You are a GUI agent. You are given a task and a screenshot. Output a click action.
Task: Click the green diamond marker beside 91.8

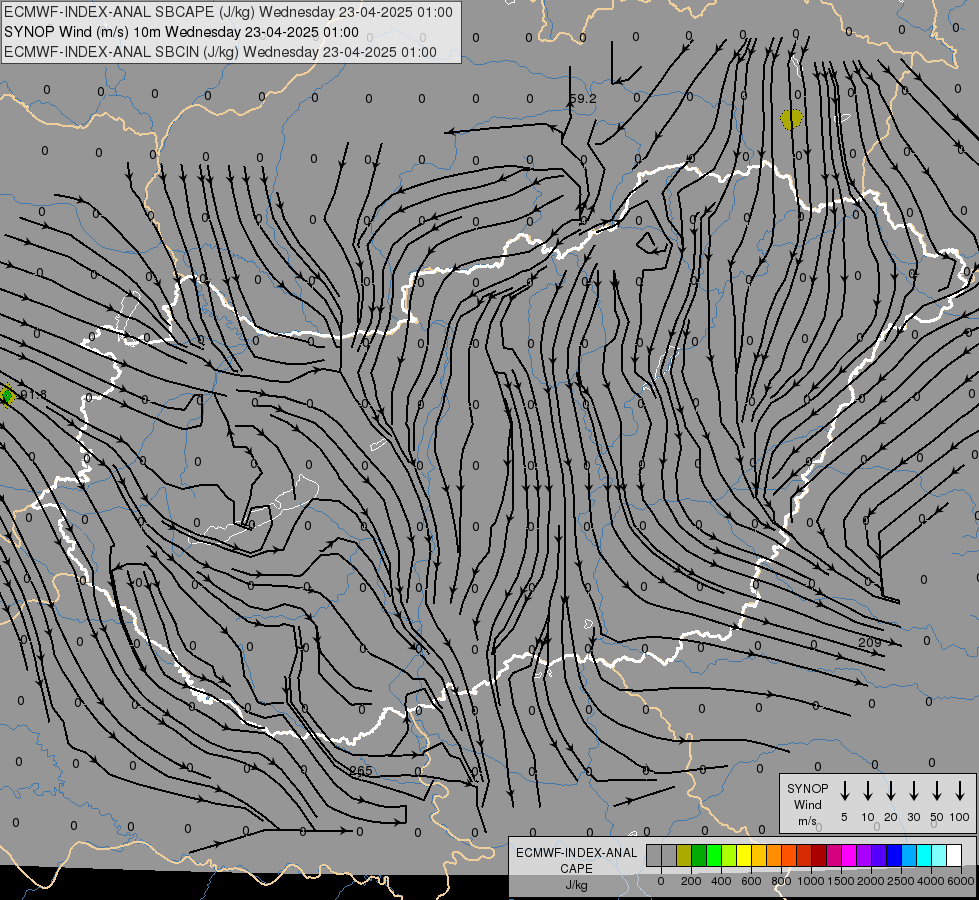click(x=7, y=395)
